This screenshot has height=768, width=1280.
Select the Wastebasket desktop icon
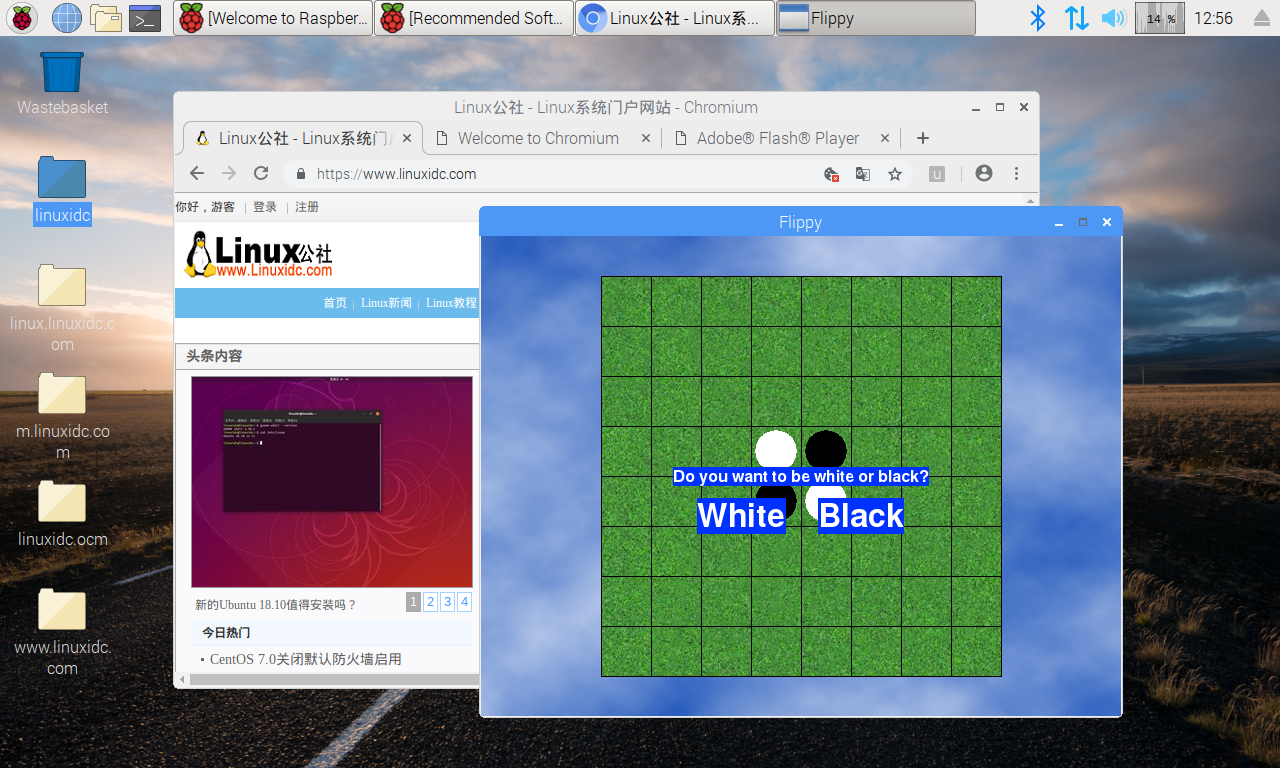[x=62, y=83]
